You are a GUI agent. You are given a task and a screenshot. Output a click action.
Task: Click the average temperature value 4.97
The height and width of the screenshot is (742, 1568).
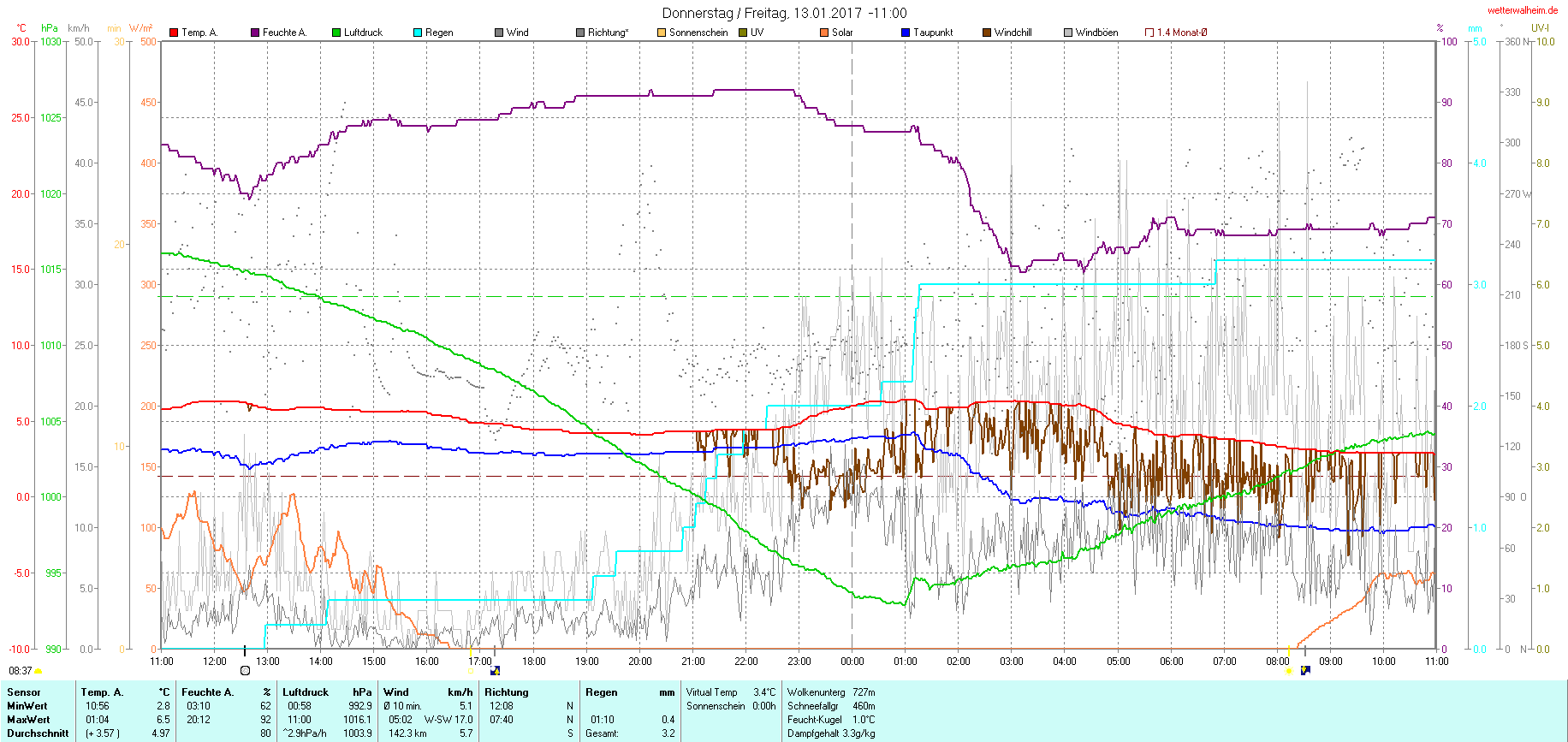pos(161,733)
